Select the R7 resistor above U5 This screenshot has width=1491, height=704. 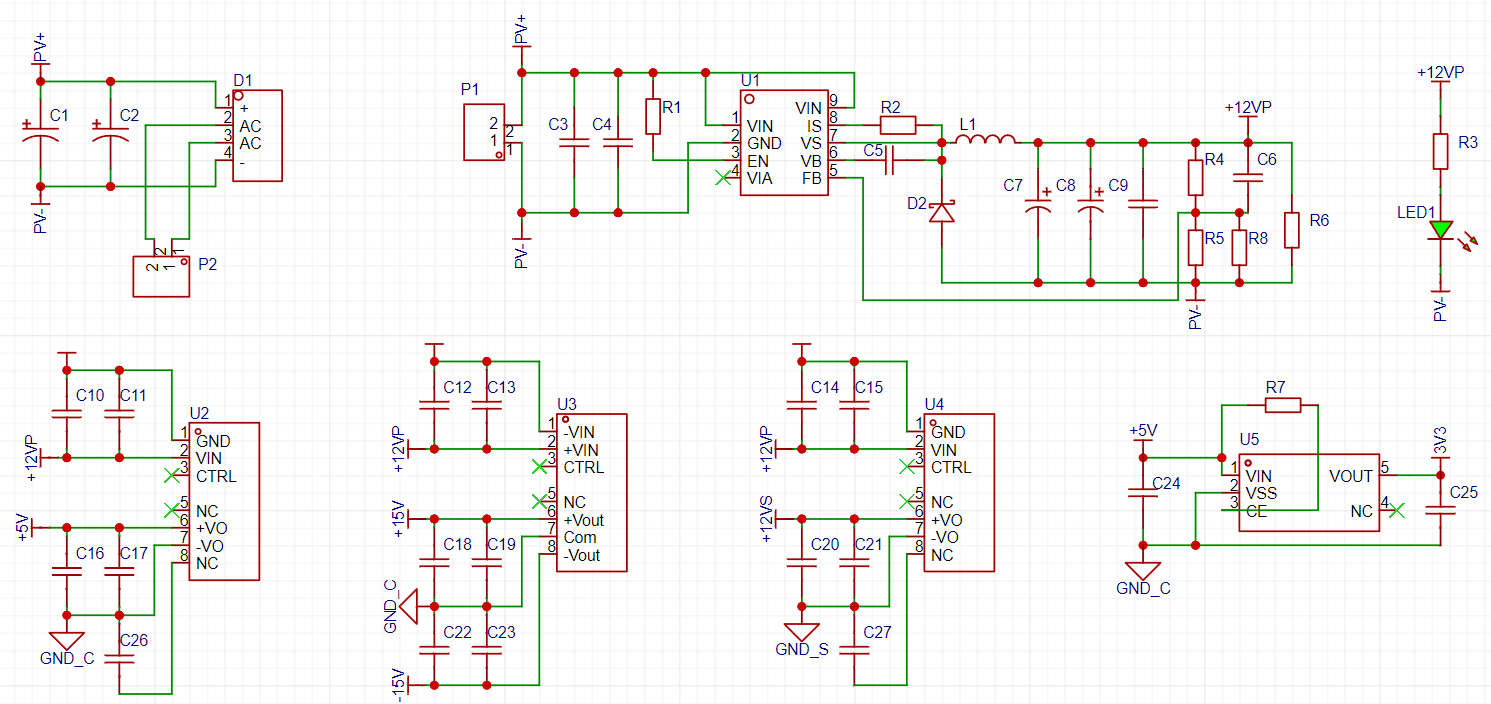pyautogui.click(x=1283, y=405)
